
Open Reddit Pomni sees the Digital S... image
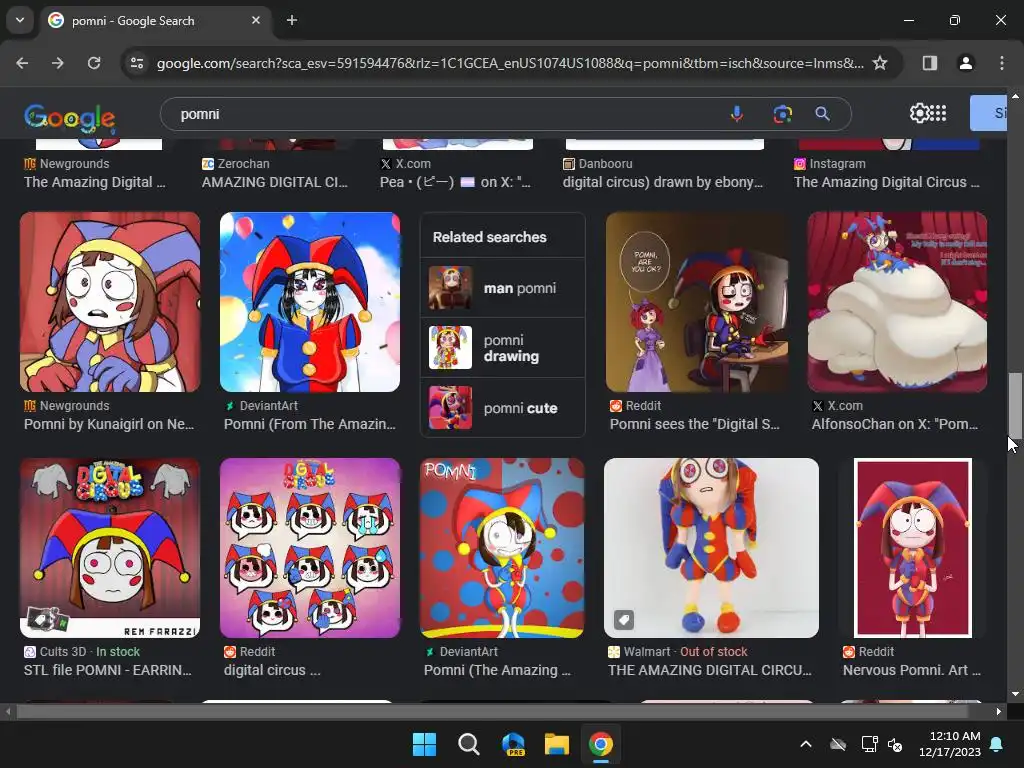[697, 302]
